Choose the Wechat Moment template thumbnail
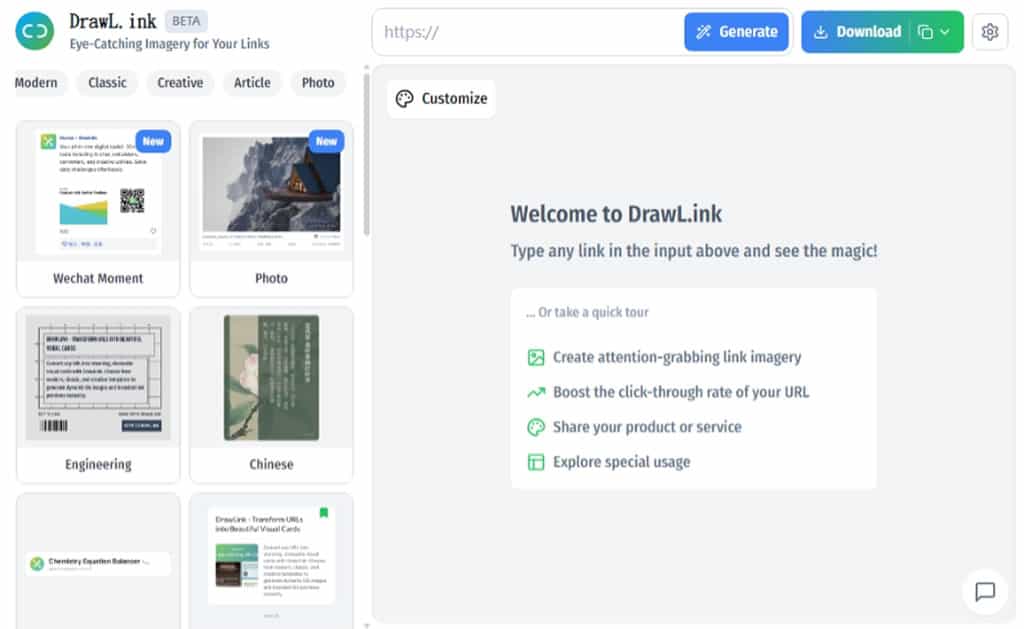Screen dimensions: 1024x629 pos(98,191)
